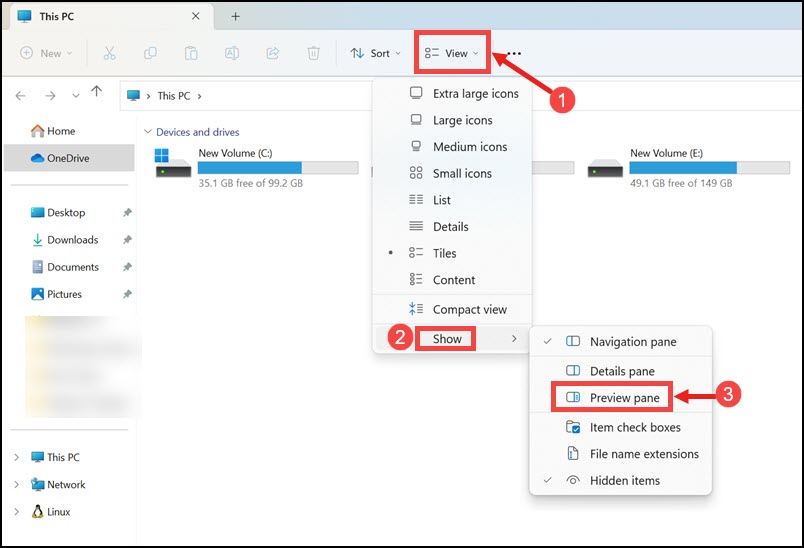Open Downloads in quick access
Image resolution: width=804 pixels, height=548 pixels.
click(72, 240)
